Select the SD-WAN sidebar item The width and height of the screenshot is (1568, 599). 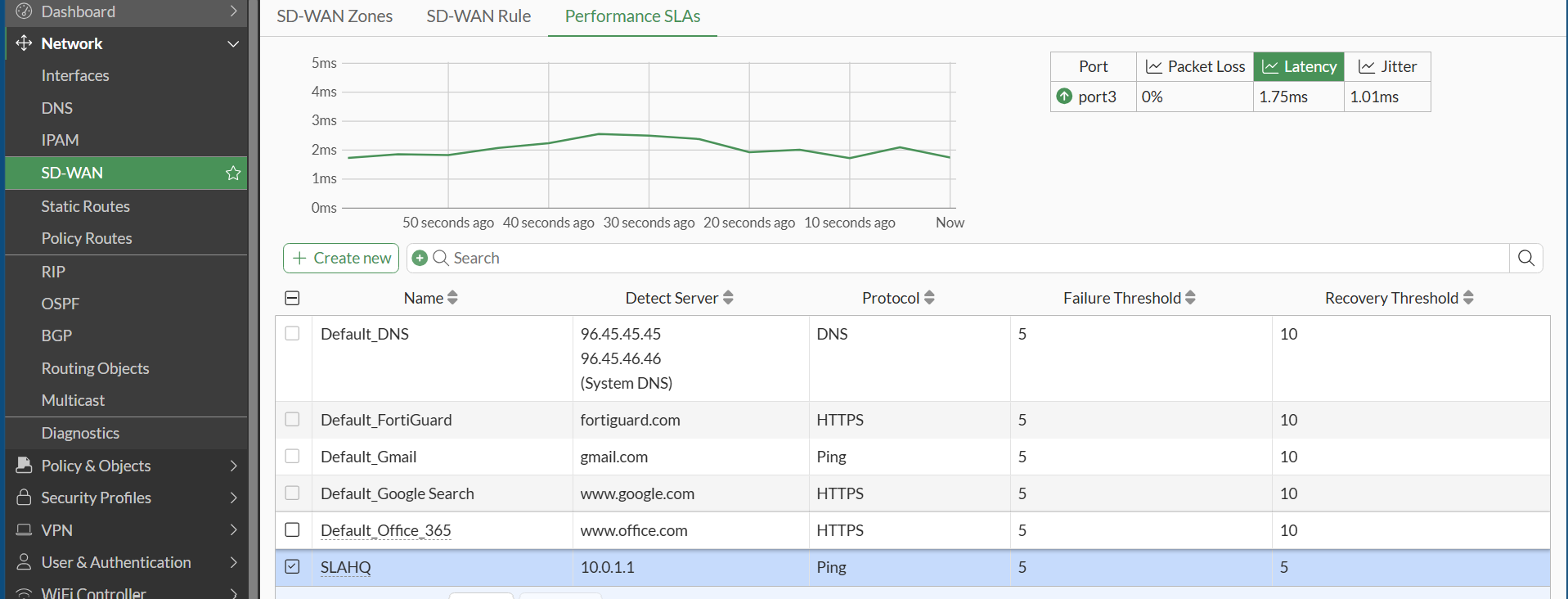(126, 173)
